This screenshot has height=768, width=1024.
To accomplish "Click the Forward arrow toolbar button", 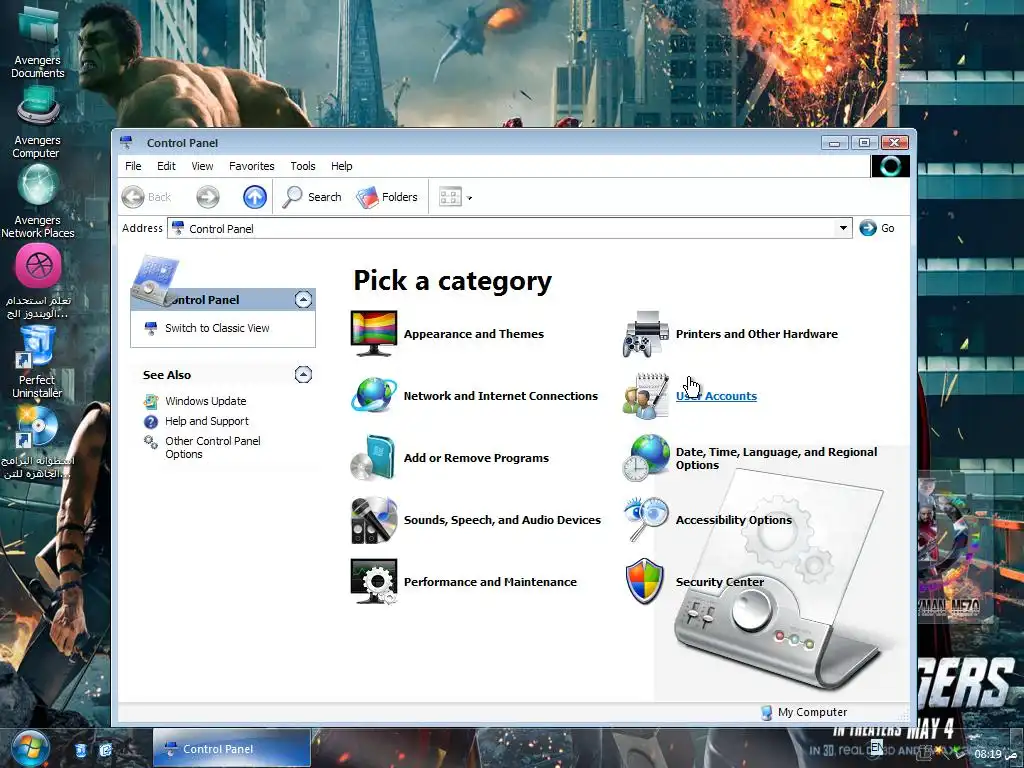I will tap(208, 197).
